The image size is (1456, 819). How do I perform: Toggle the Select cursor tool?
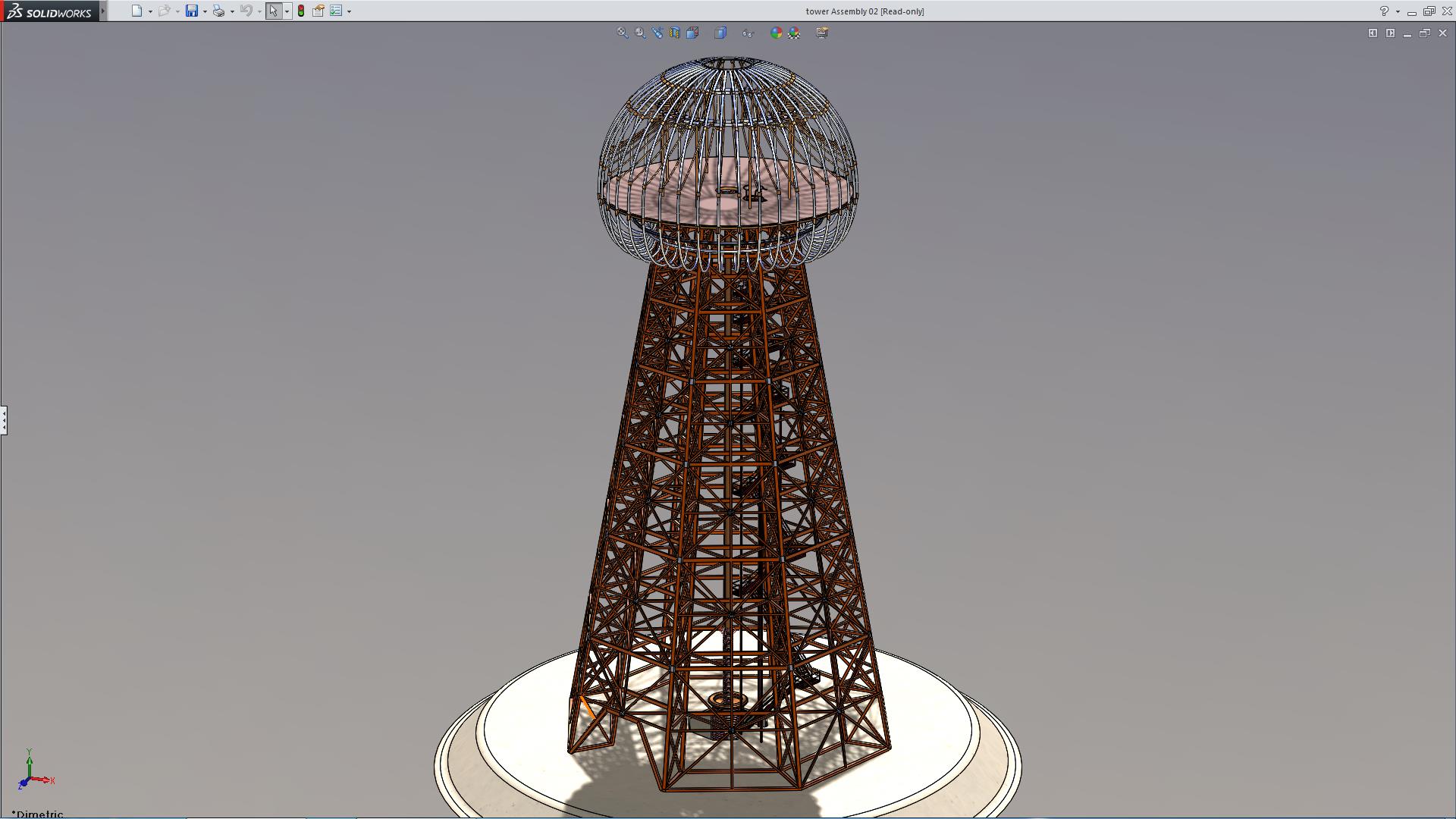(273, 11)
